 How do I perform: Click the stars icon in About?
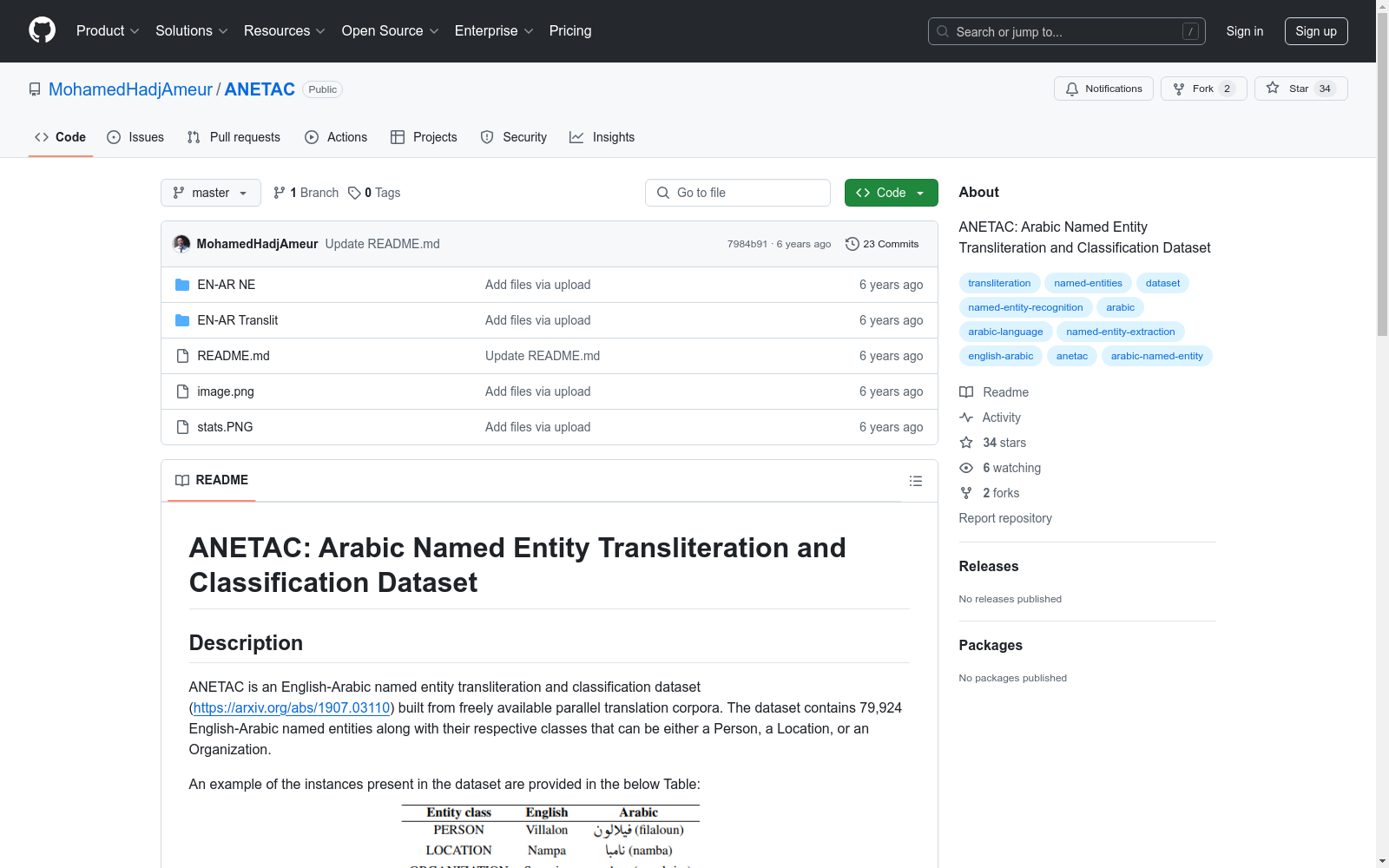[x=966, y=443]
